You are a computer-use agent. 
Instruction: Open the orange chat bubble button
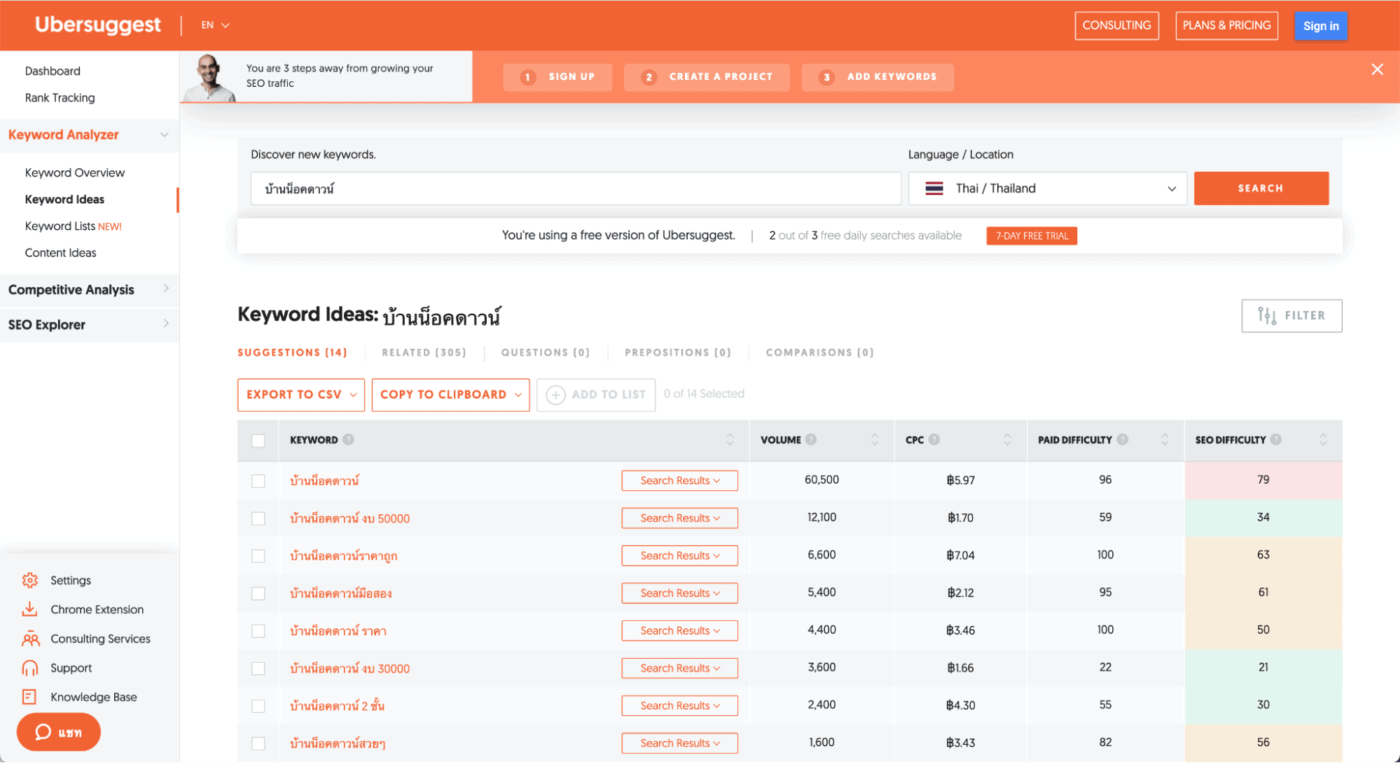pos(59,732)
